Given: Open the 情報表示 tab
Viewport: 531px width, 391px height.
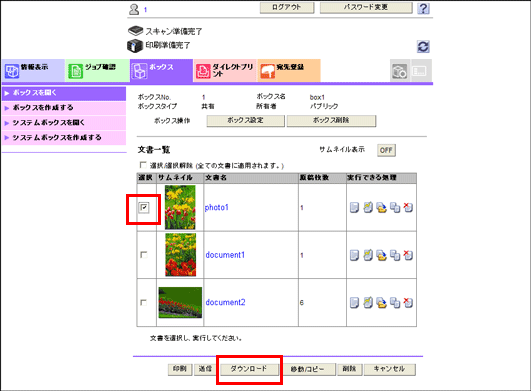Looking at the screenshot, I should click(x=33, y=70).
